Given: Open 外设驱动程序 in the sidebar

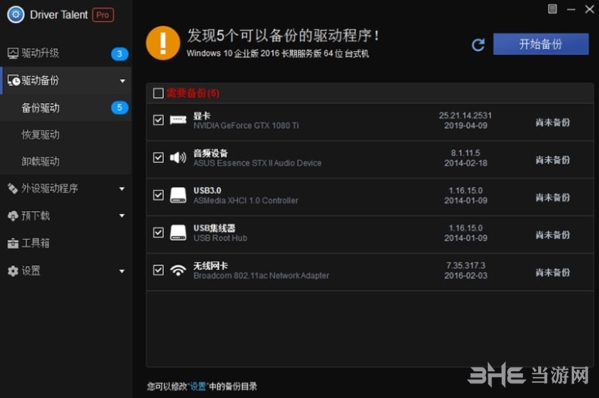Looking at the screenshot, I should pyautogui.click(x=66, y=189).
